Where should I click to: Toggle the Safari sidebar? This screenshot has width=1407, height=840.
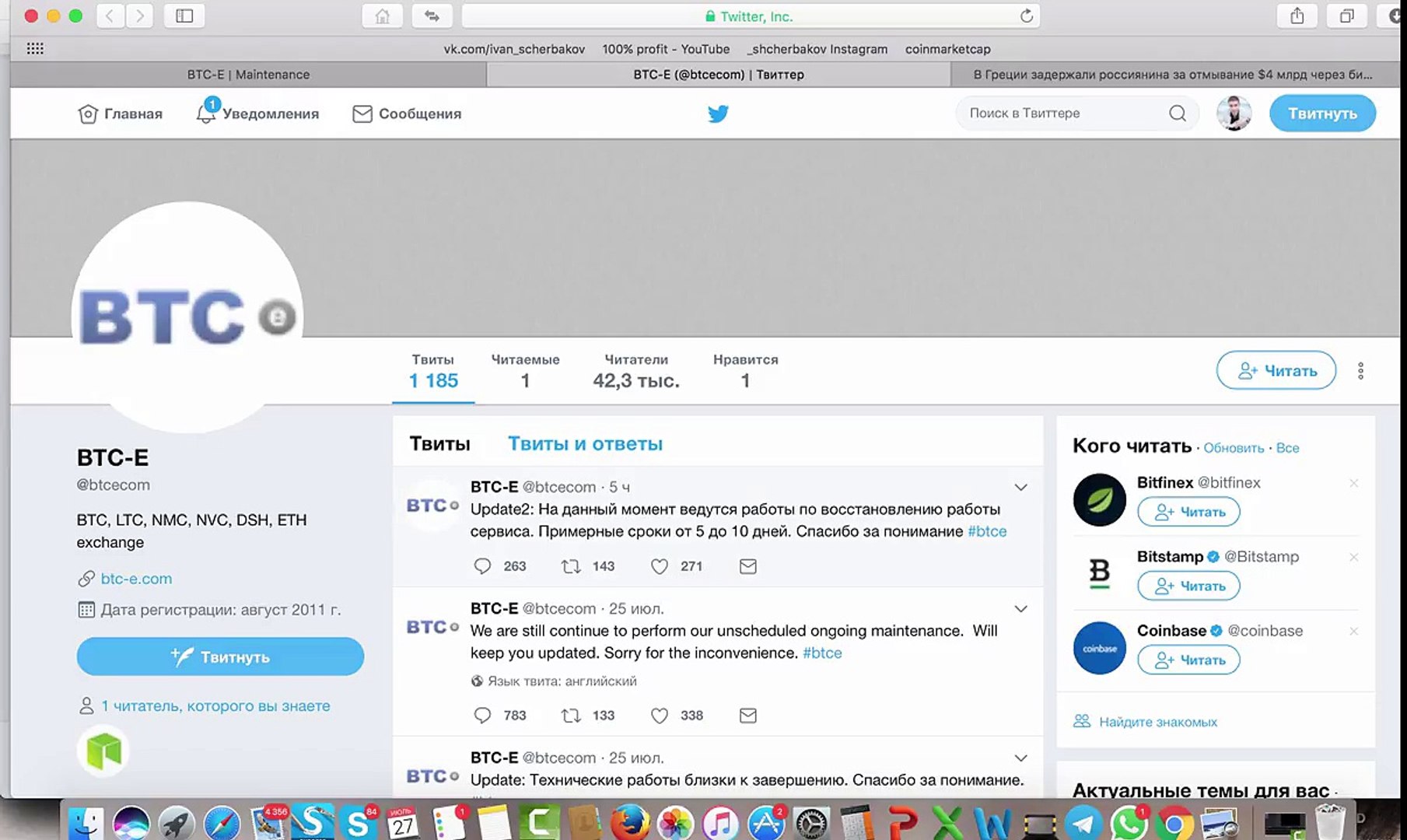click(184, 16)
